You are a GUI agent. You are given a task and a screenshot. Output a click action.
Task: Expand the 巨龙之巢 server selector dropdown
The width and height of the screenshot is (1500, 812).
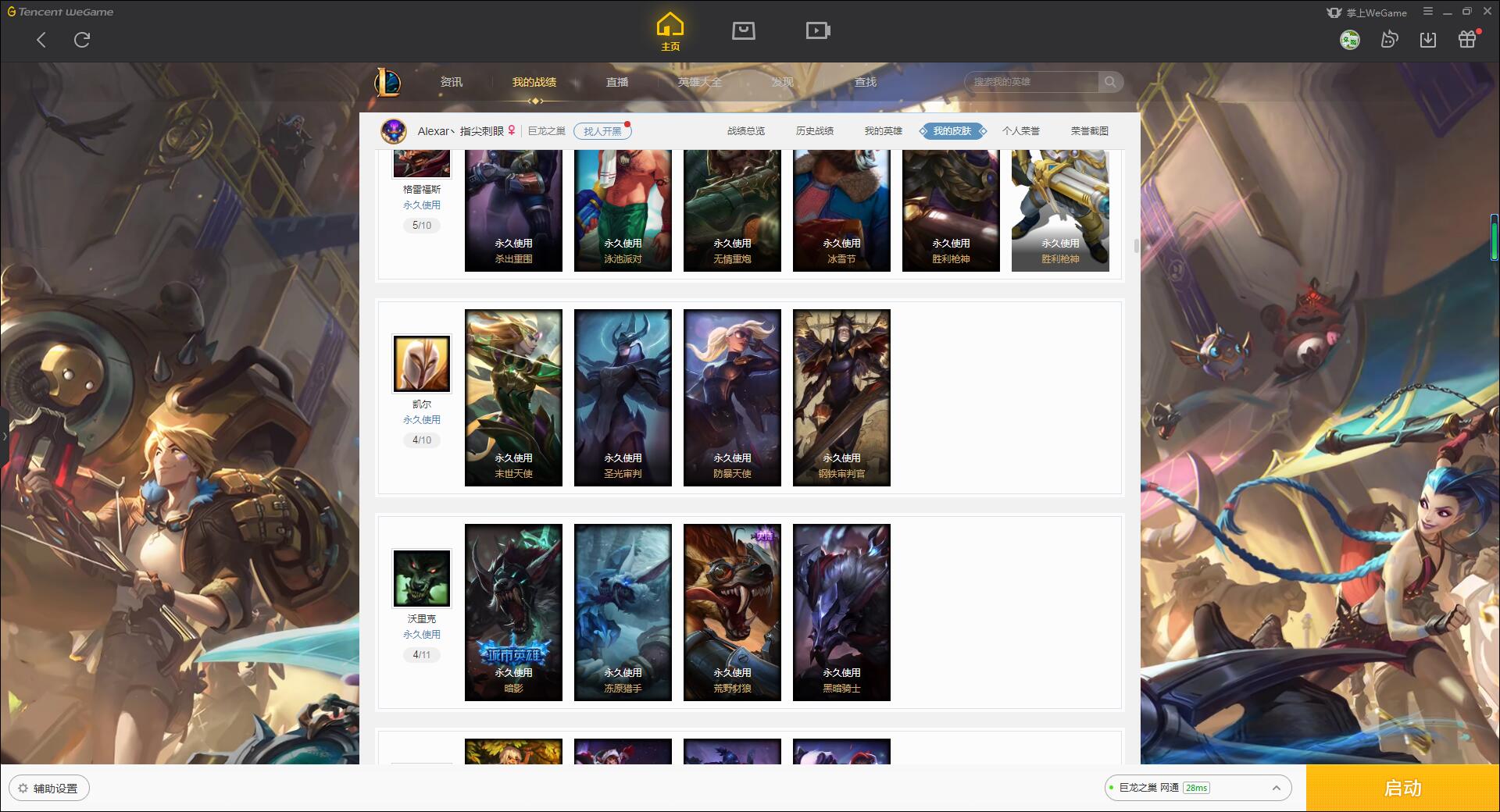(1197, 788)
